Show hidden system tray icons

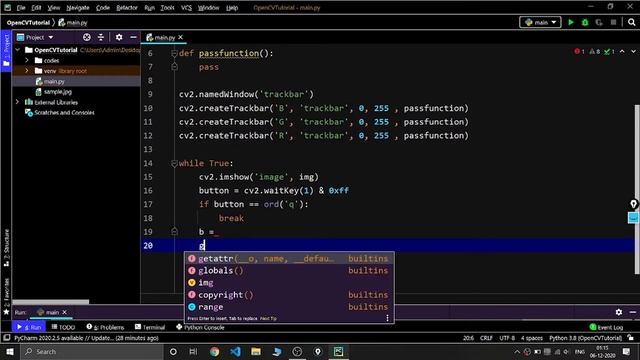pos(517,351)
